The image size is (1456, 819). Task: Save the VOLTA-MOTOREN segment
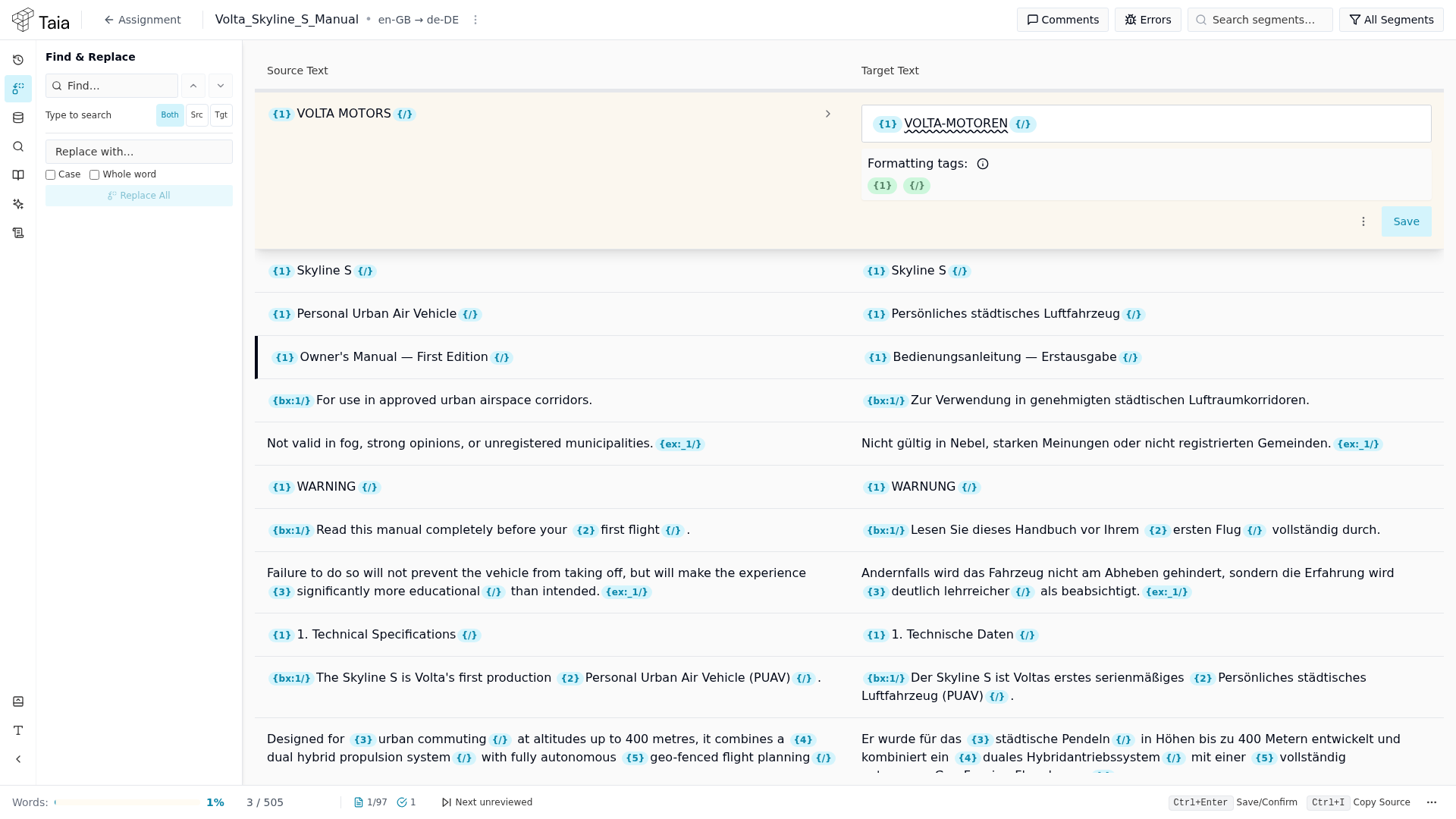tap(1406, 221)
